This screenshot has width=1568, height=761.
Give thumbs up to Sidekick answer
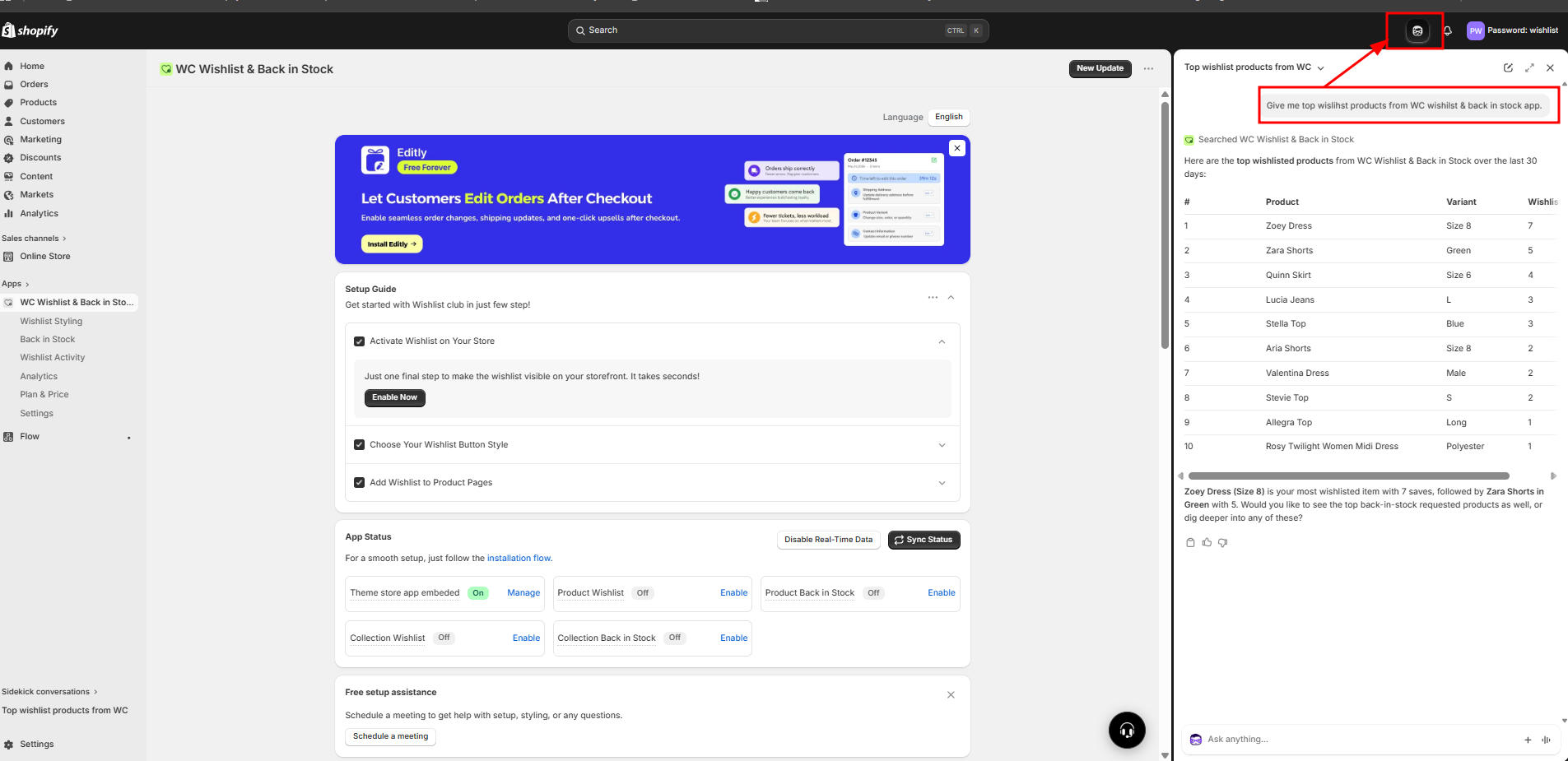(x=1207, y=542)
